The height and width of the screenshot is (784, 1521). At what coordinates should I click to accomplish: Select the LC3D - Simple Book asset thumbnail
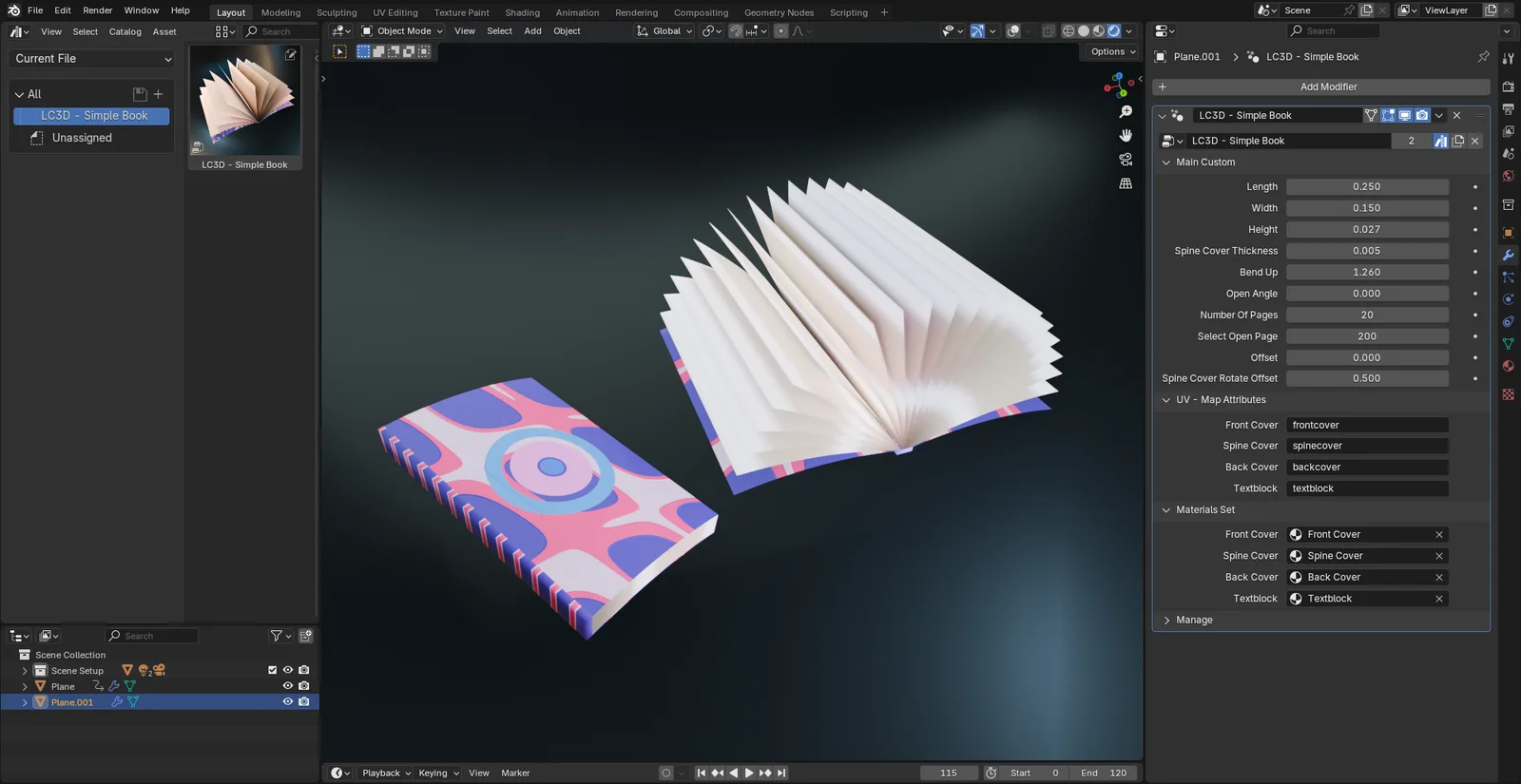tap(244, 102)
